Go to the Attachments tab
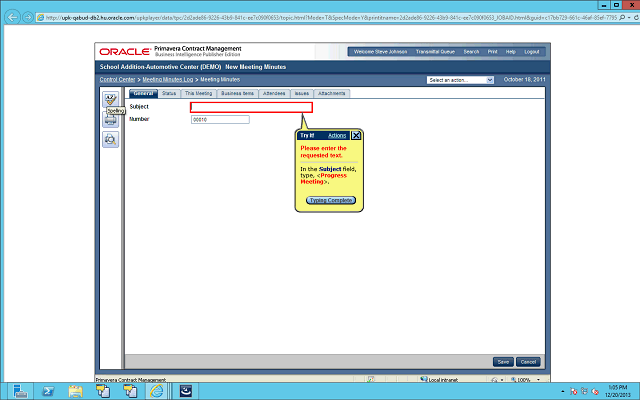The height and width of the screenshot is (400, 640). point(331,93)
